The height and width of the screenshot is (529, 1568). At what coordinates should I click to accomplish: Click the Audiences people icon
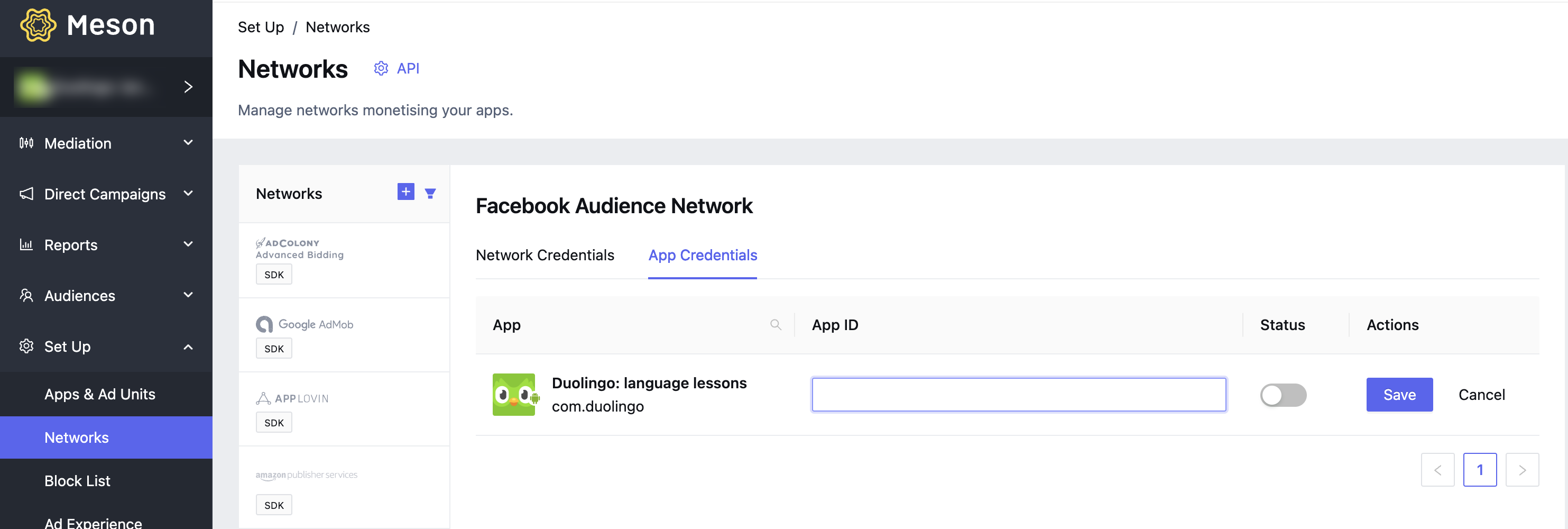click(26, 295)
